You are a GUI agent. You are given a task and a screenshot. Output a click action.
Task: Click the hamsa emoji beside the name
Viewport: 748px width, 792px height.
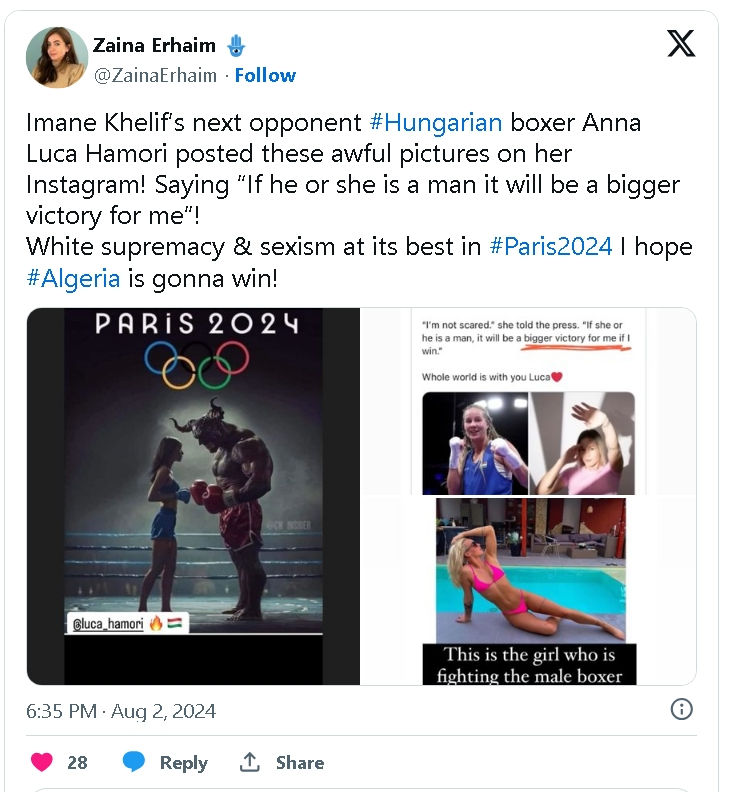pos(236,46)
